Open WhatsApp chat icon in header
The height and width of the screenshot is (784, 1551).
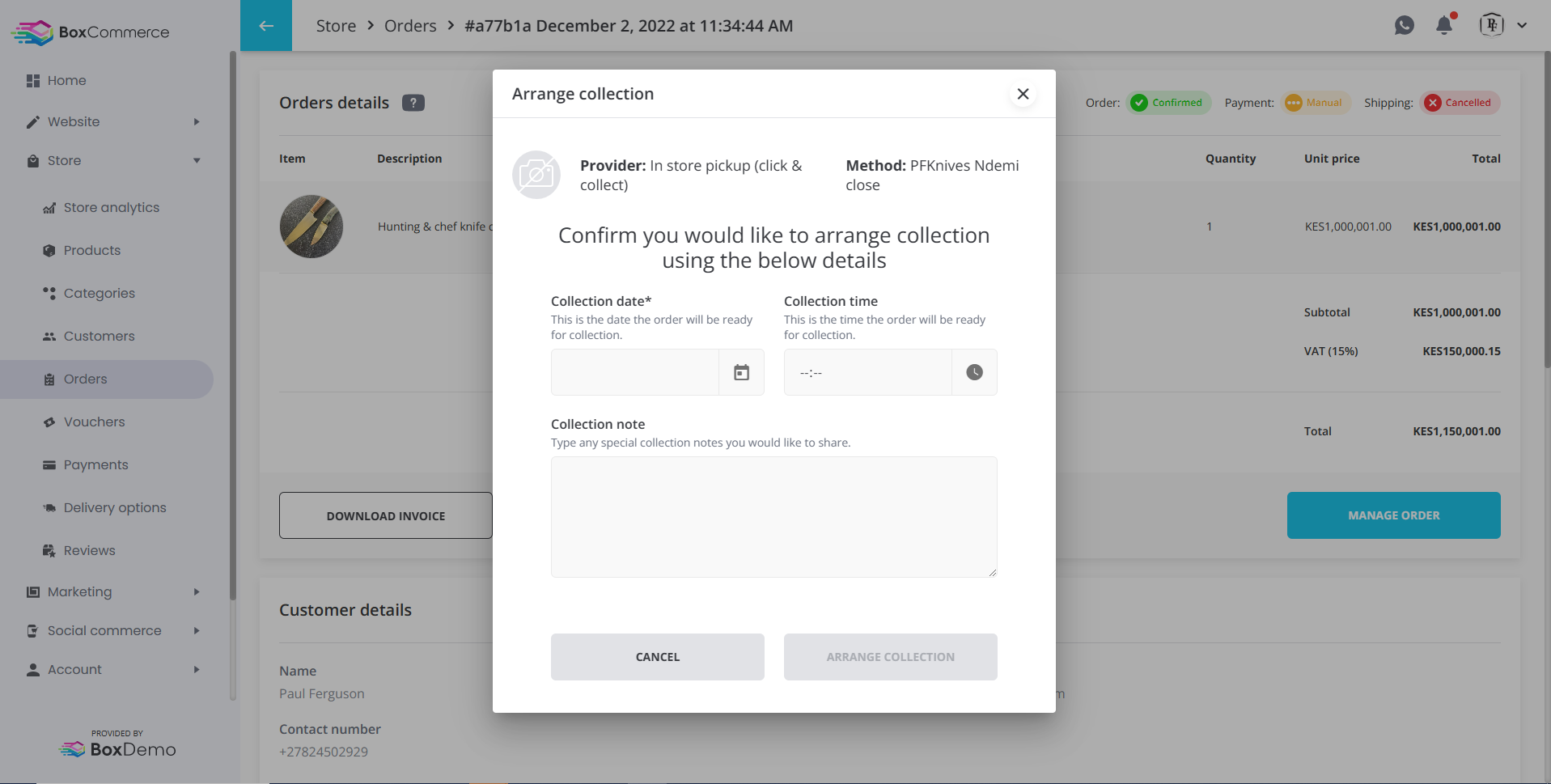click(x=1405, y=25)
